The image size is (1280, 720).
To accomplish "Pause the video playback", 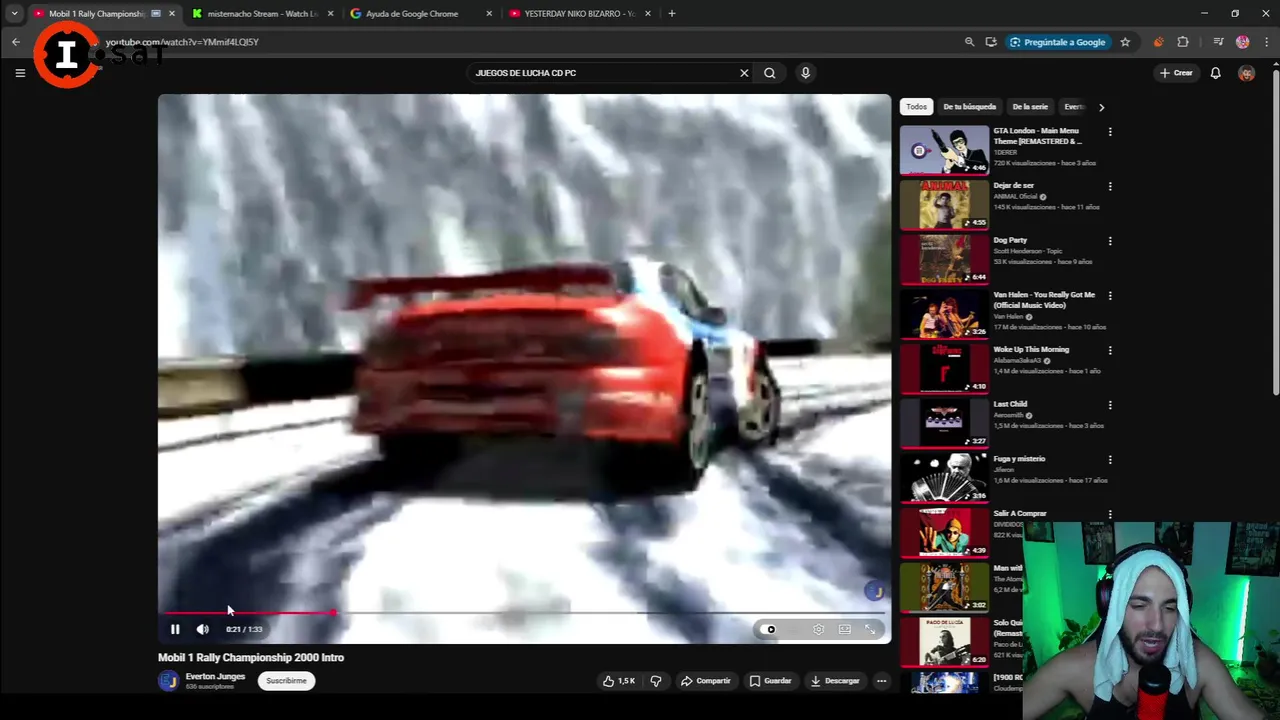I will point(175,629).
